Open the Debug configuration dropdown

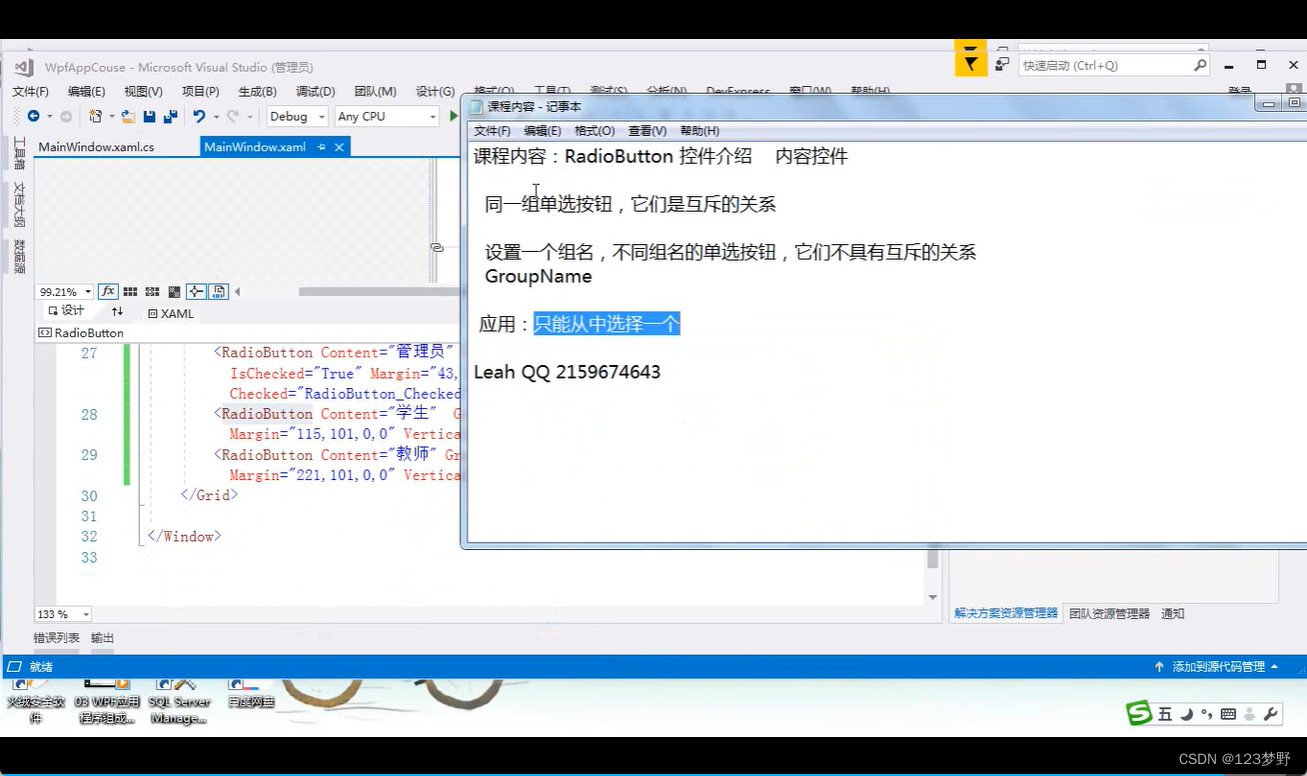[x=297, y=117]
